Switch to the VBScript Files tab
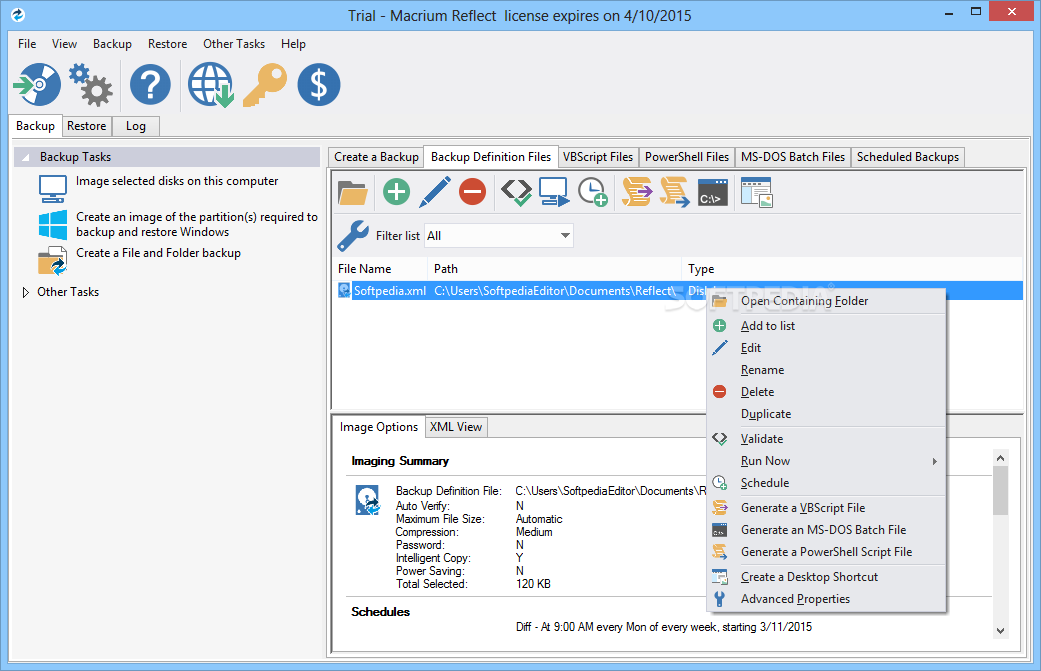1041x671 pixels. (x=598, y=157)
